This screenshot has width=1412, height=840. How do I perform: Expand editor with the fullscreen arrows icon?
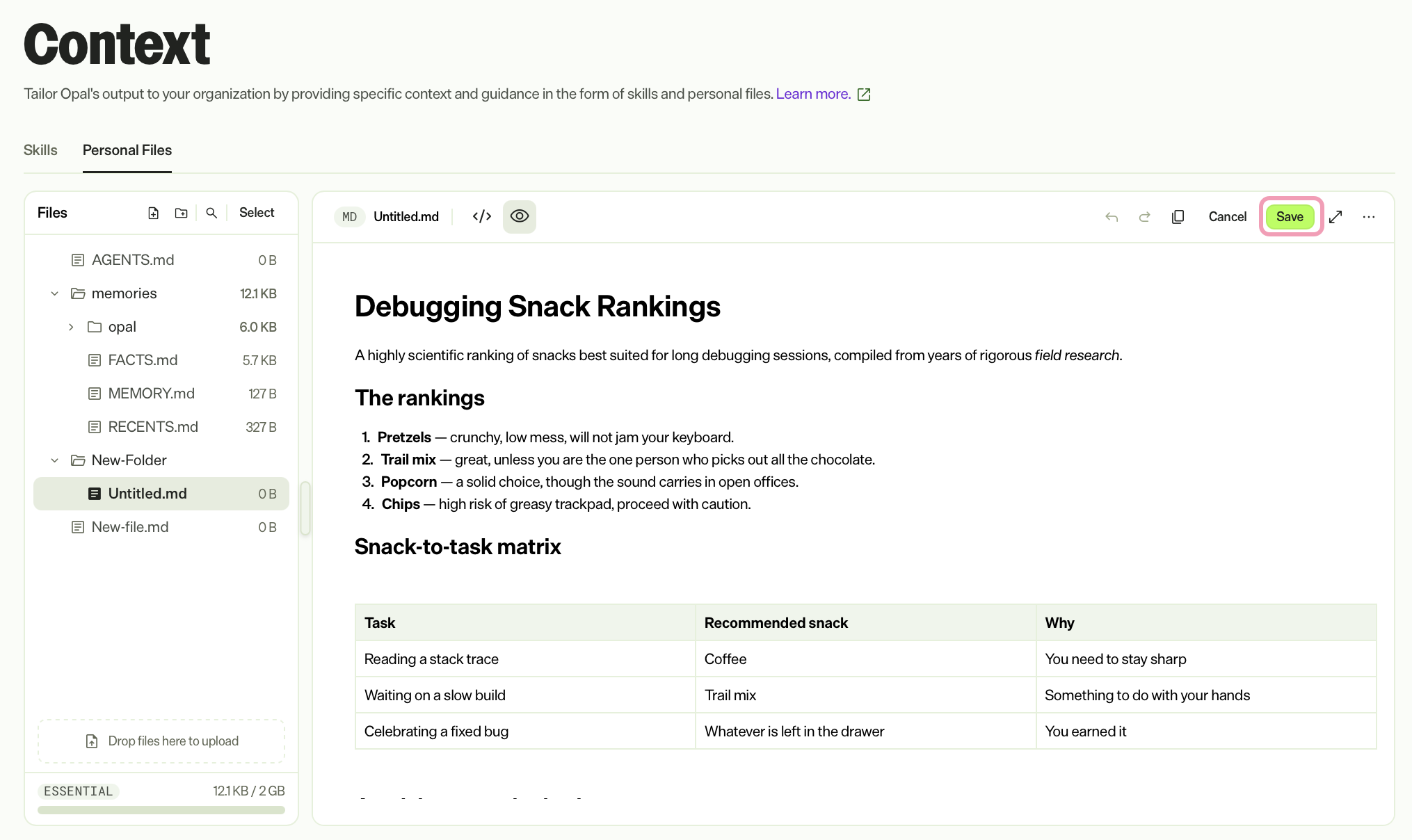tap(1335, 217)
